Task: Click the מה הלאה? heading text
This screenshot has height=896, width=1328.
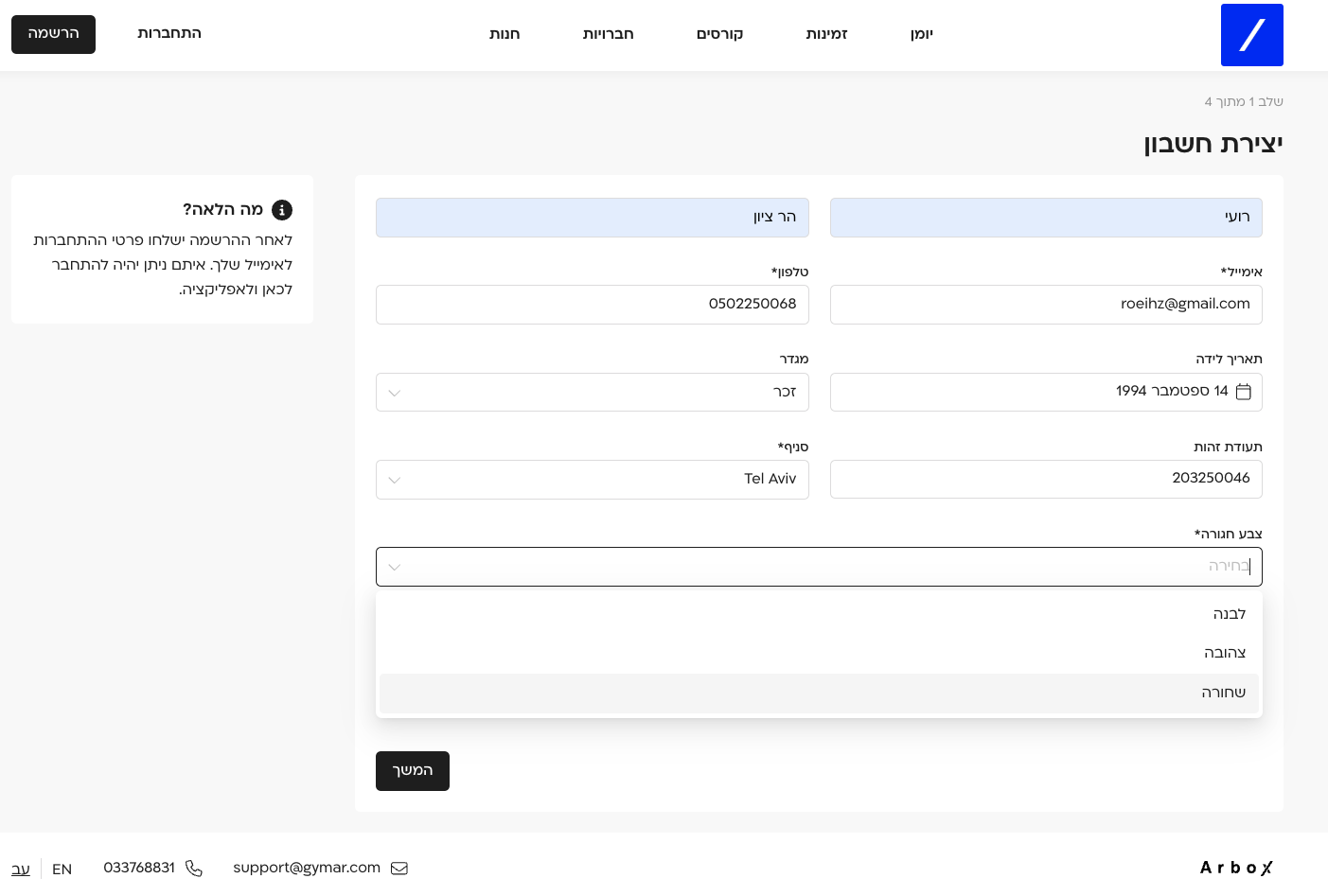Action: coord(222,209)
